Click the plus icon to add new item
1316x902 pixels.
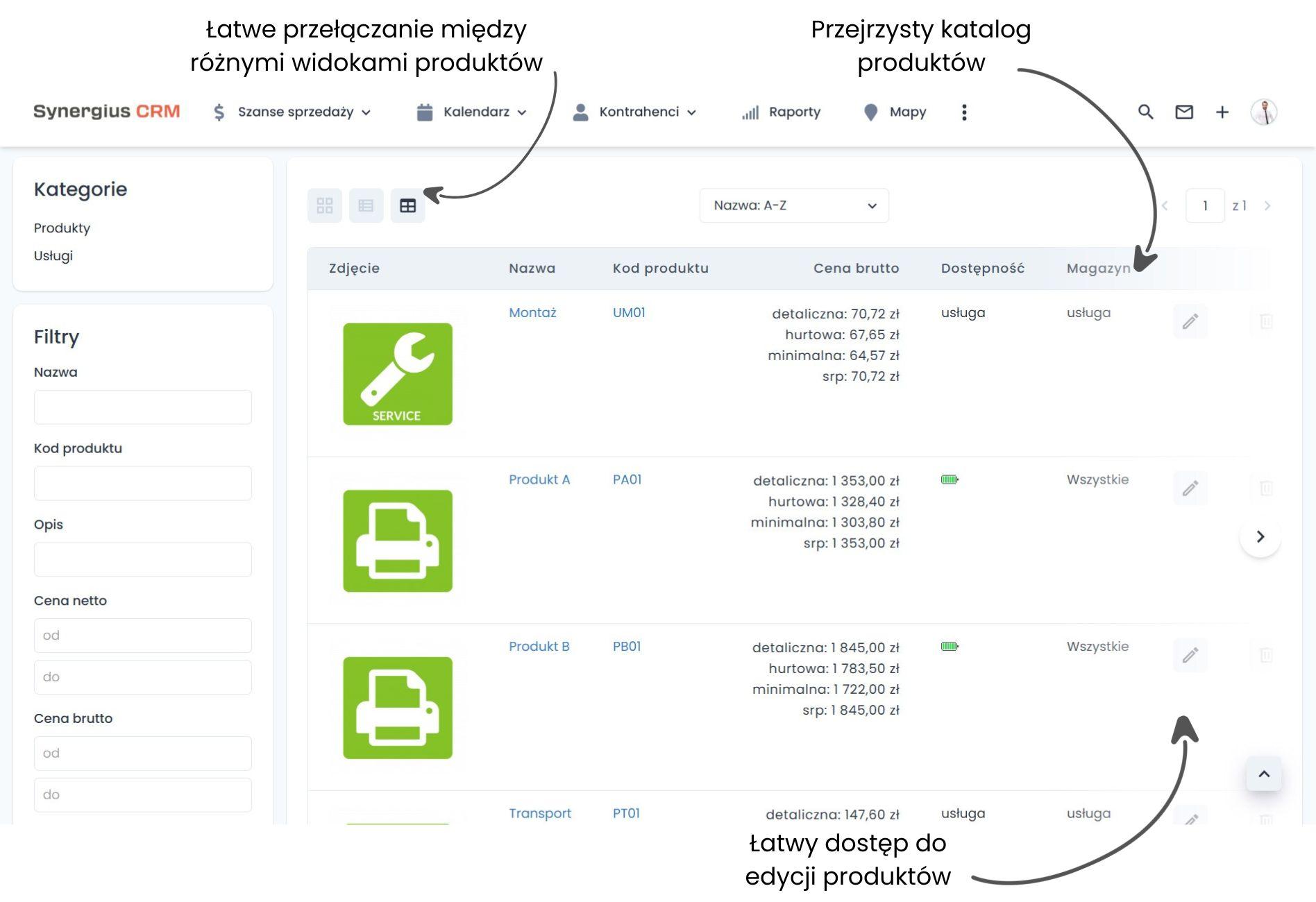pyautogui.click(x=1222, y=112)
